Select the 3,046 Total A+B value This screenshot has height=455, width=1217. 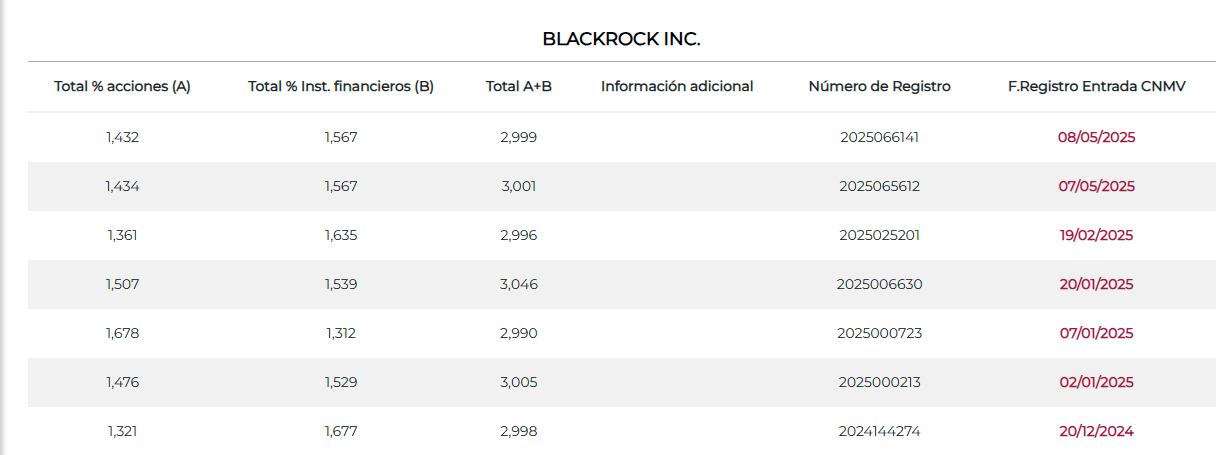pos(519,284)
